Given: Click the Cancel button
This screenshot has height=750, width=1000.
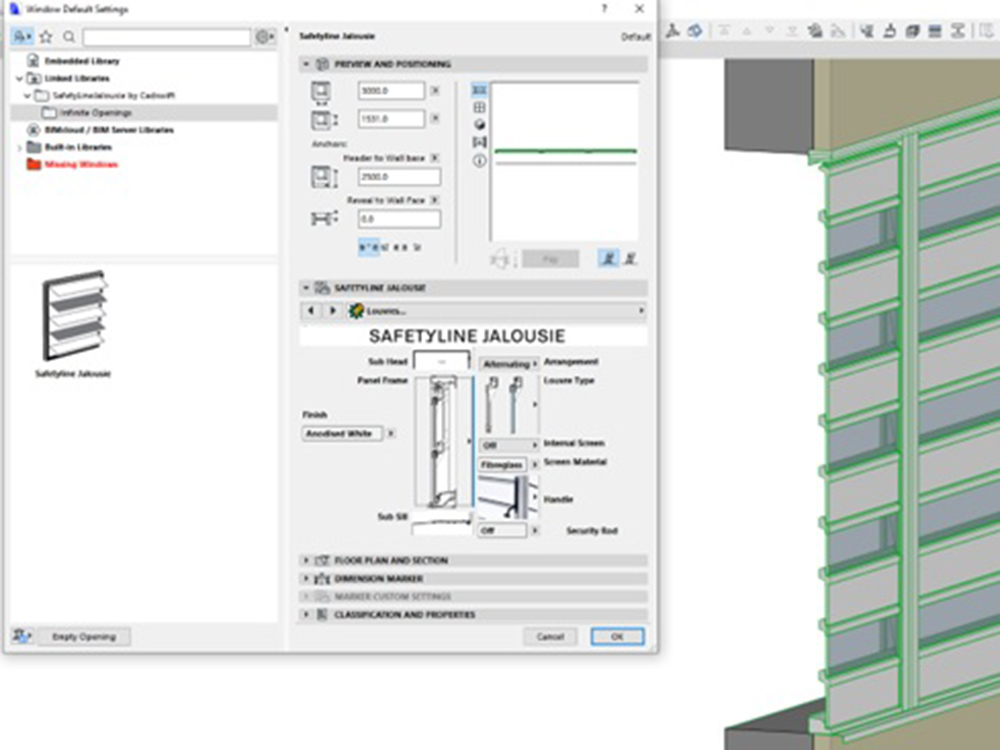Looking at the screenshot, I should pyautogui.click(x=550, y=636).
